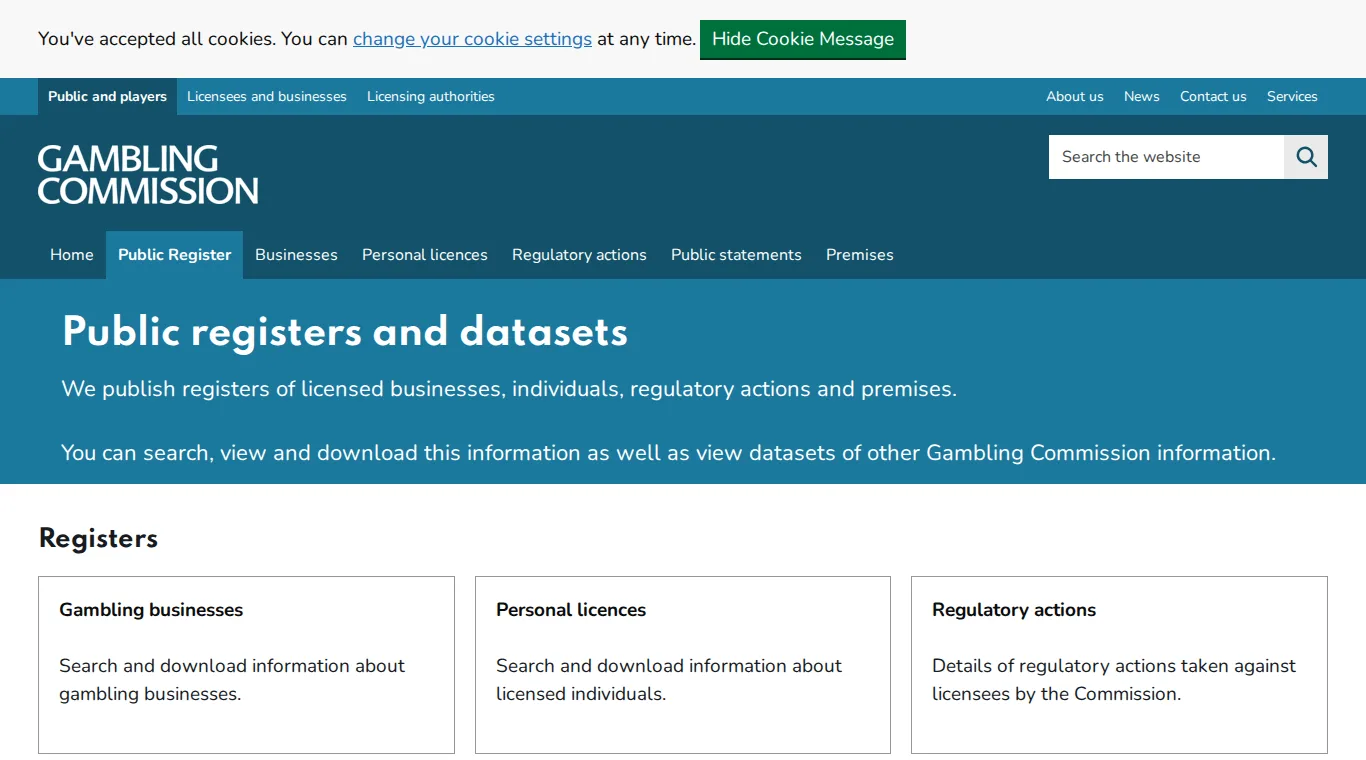
Task: Open Contact us page
Action: click(1213, 97)
